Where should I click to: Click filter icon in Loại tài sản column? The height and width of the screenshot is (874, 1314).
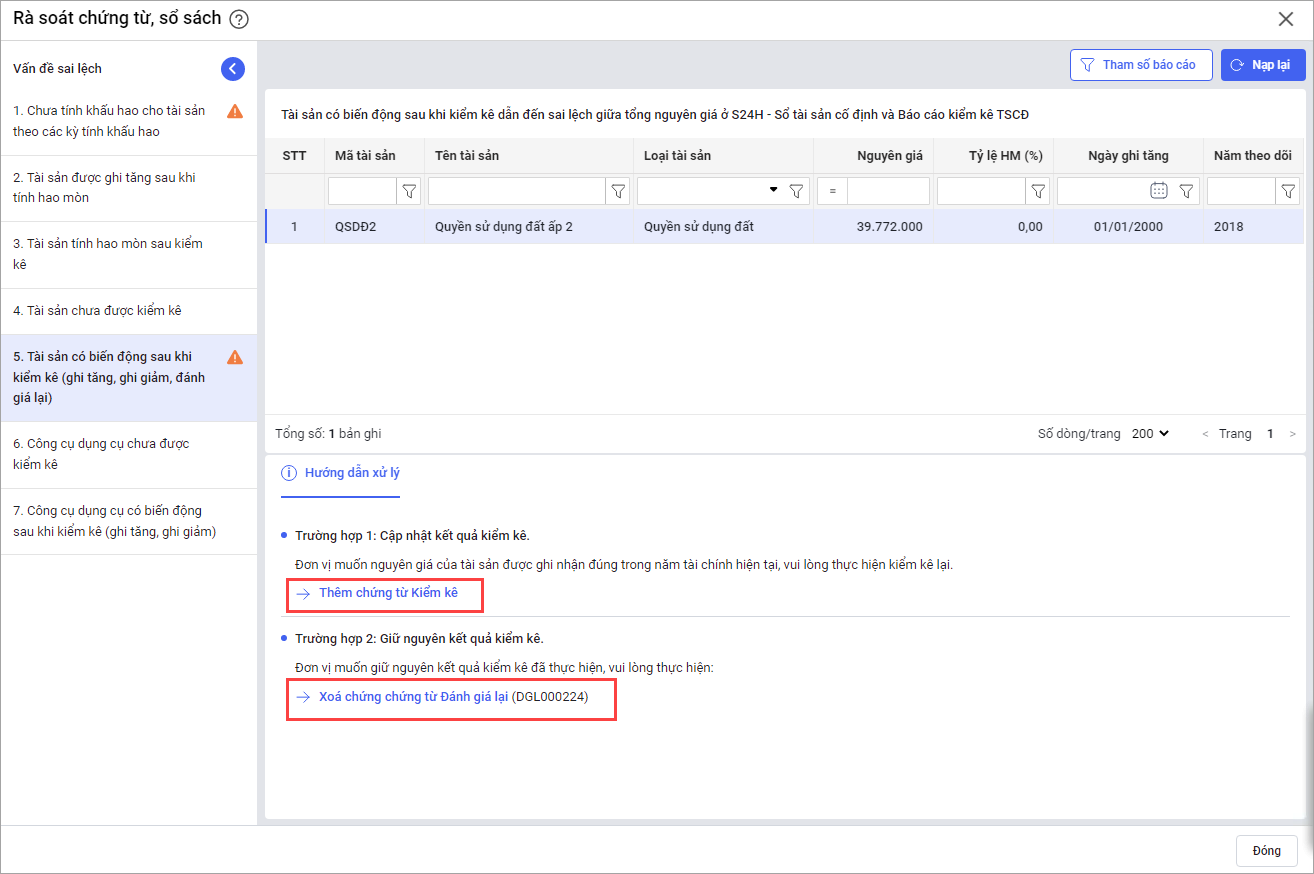796,191
